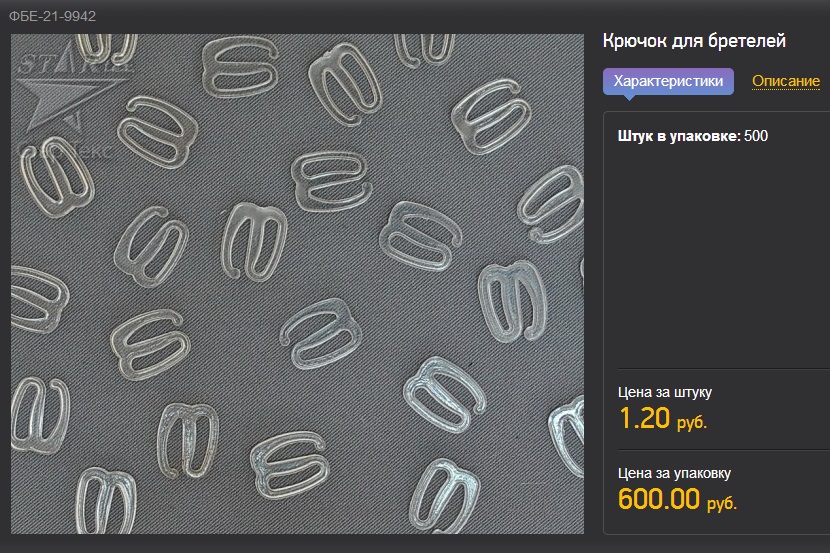This screenshot has height=553, width=830.
Task: Click руб. next to the 1.20 price
Action: click(692, 423)
